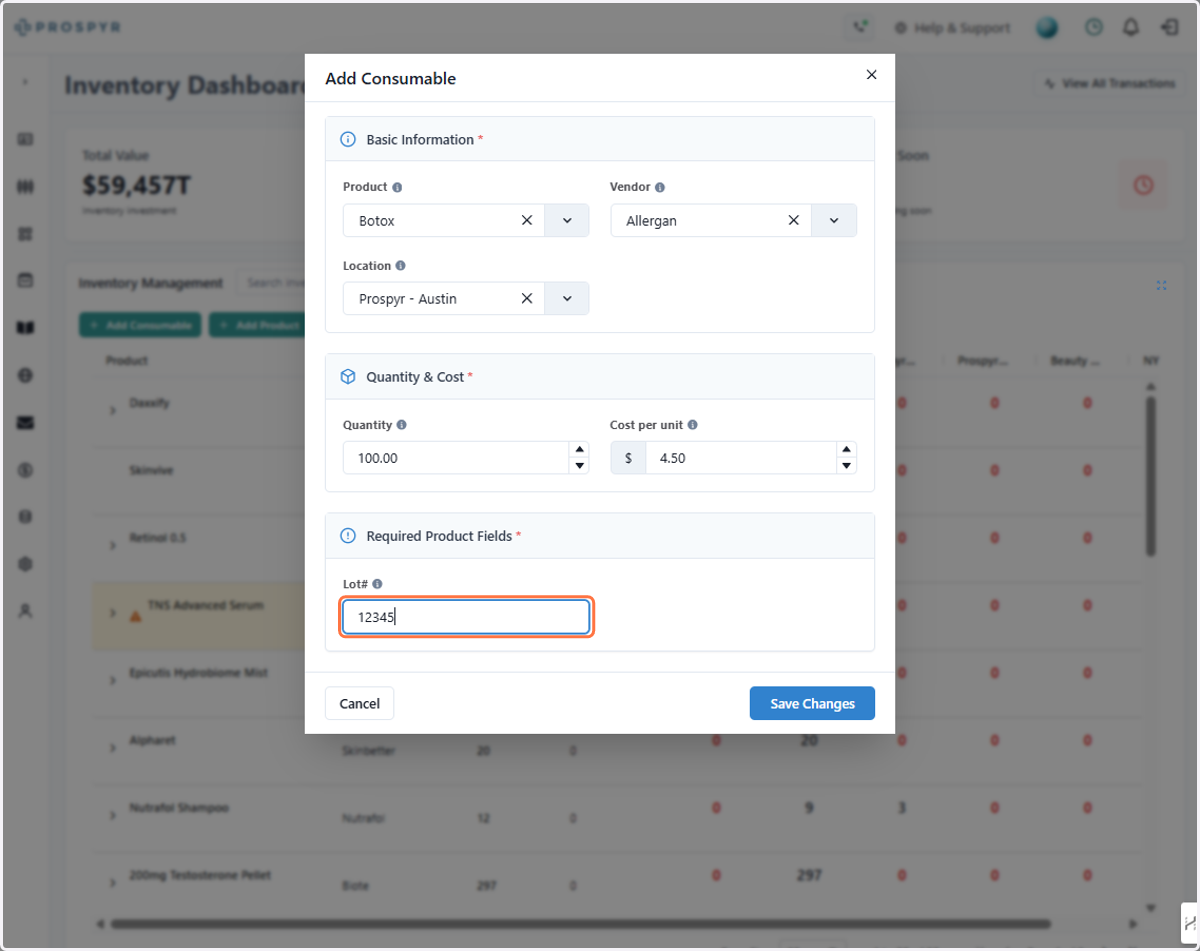Click the table vertical scrollbar
This screenshot has width=1200, height=951.
1151,476
